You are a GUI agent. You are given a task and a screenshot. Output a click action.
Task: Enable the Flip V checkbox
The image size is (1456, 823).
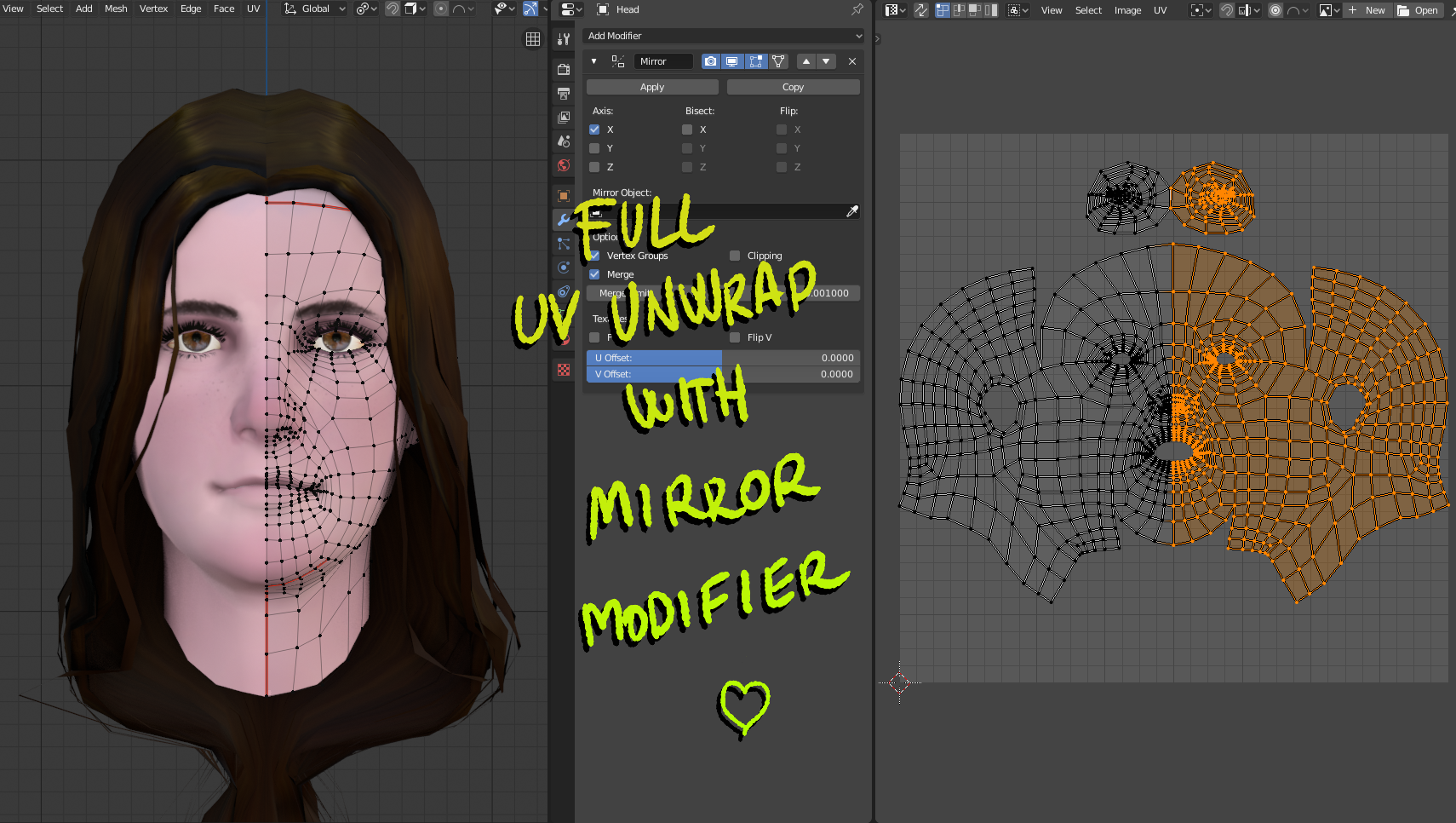click(x=735, y=337)
